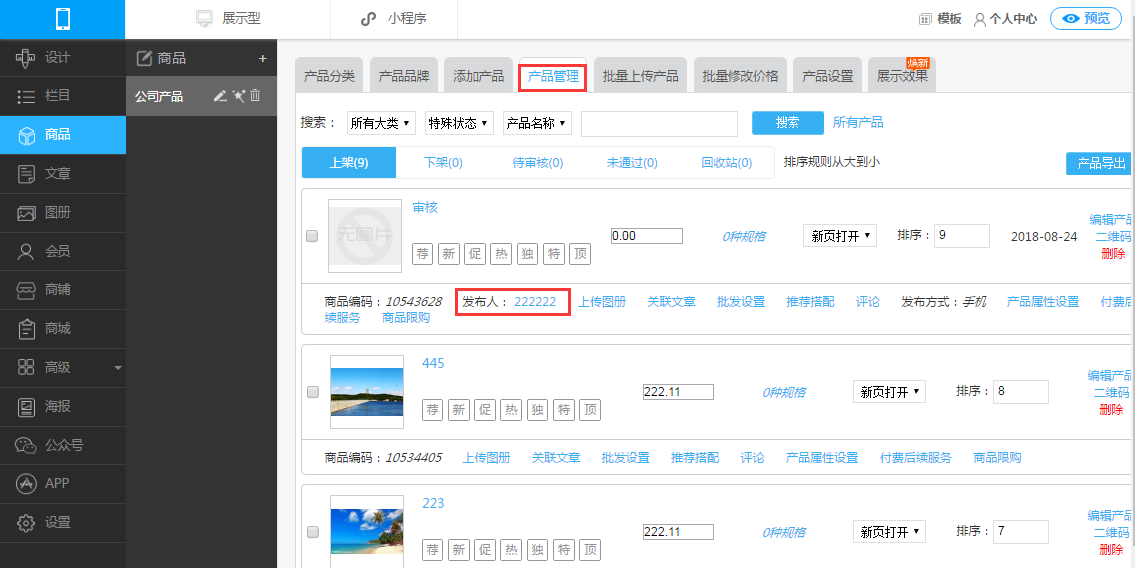Open 公众号 in the left sidebar
This screenshot has width=1135, height=568.
[63, 445]
